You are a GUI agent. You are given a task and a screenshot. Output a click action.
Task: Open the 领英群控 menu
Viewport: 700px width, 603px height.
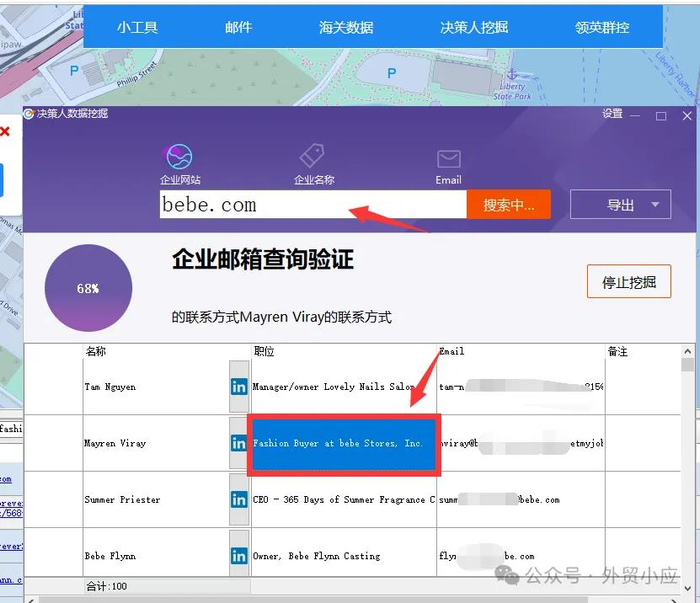602,28
